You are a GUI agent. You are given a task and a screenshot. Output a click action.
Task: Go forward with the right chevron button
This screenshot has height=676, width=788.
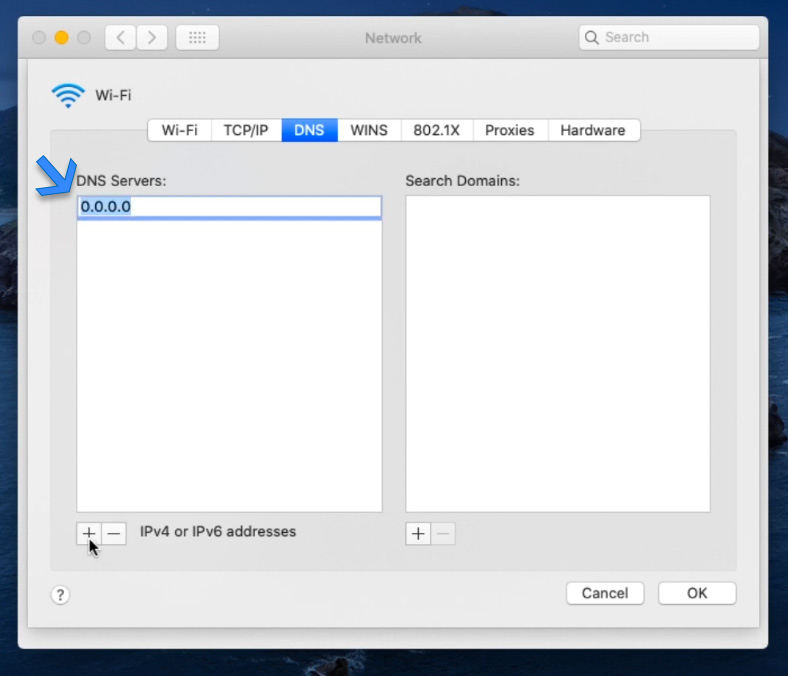(x=152, y=38)
